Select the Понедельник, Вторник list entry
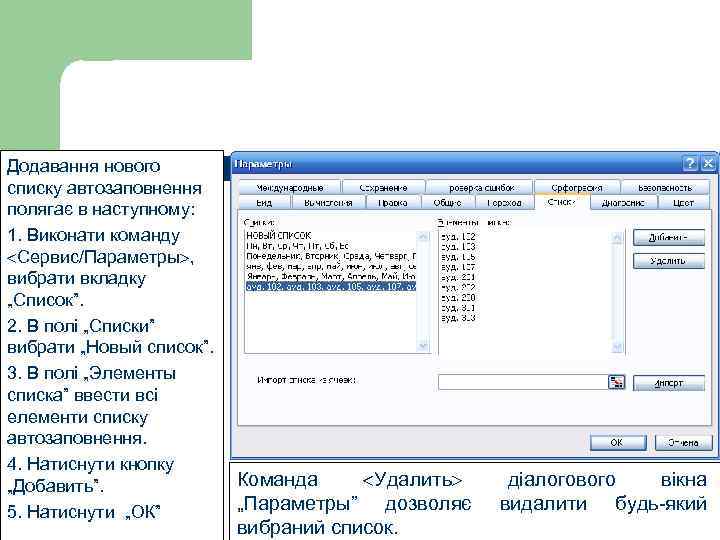This screenshot has height=540, width=720. coord(330,256)
